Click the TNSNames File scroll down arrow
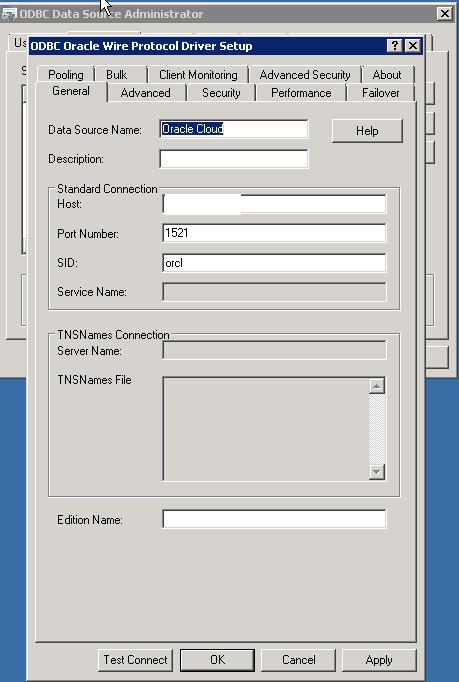Viewport: 459px width, 682px height. click(x=377, y=471)
